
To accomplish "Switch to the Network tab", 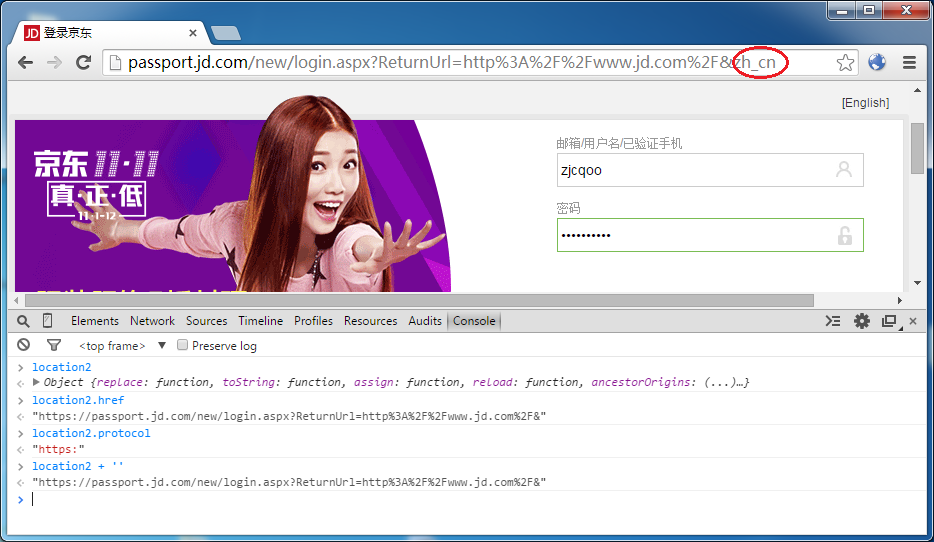I will (x=152, y=321).
